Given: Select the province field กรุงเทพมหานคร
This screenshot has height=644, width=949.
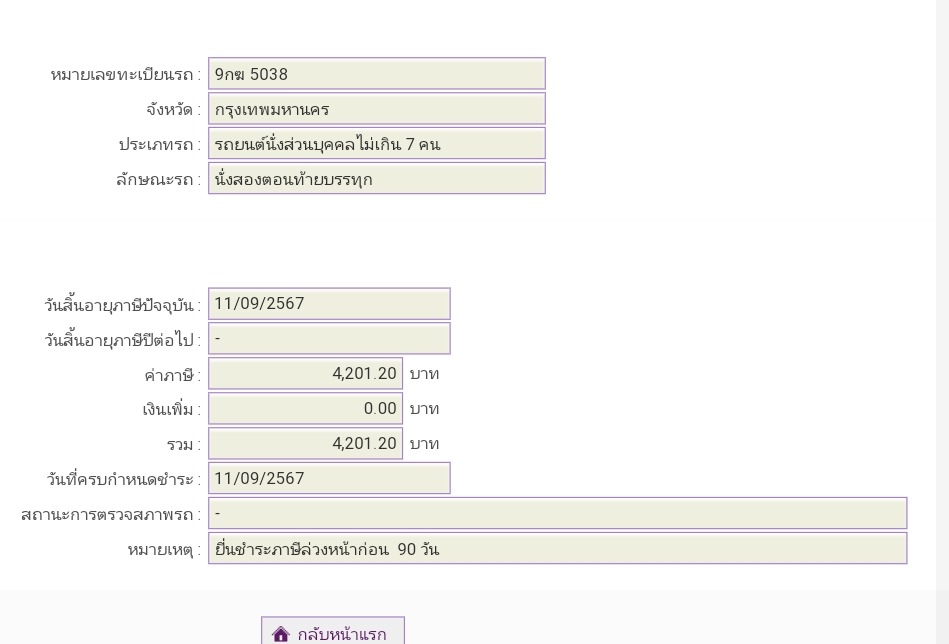Looking at the screenshot, I should point(377,109).
